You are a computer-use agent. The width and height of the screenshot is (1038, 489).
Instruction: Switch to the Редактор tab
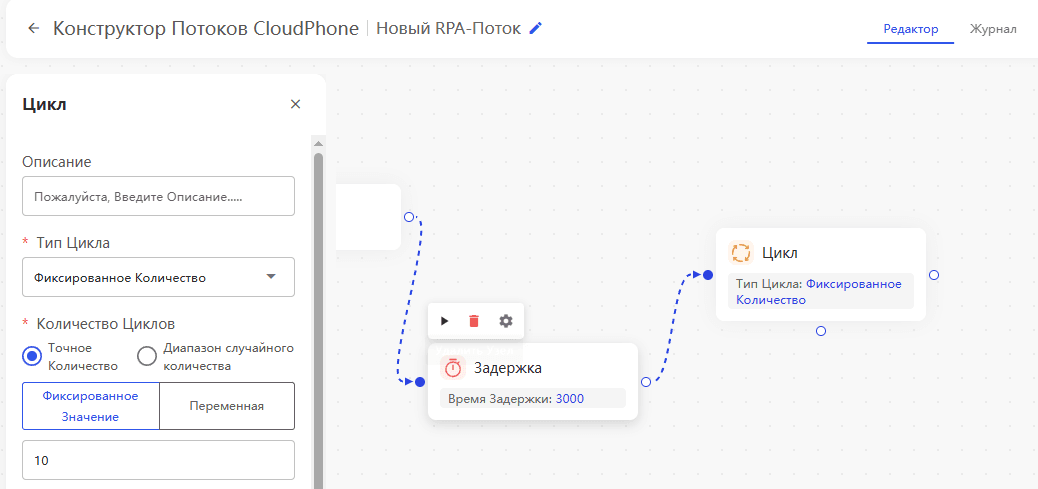coord(911,29)
